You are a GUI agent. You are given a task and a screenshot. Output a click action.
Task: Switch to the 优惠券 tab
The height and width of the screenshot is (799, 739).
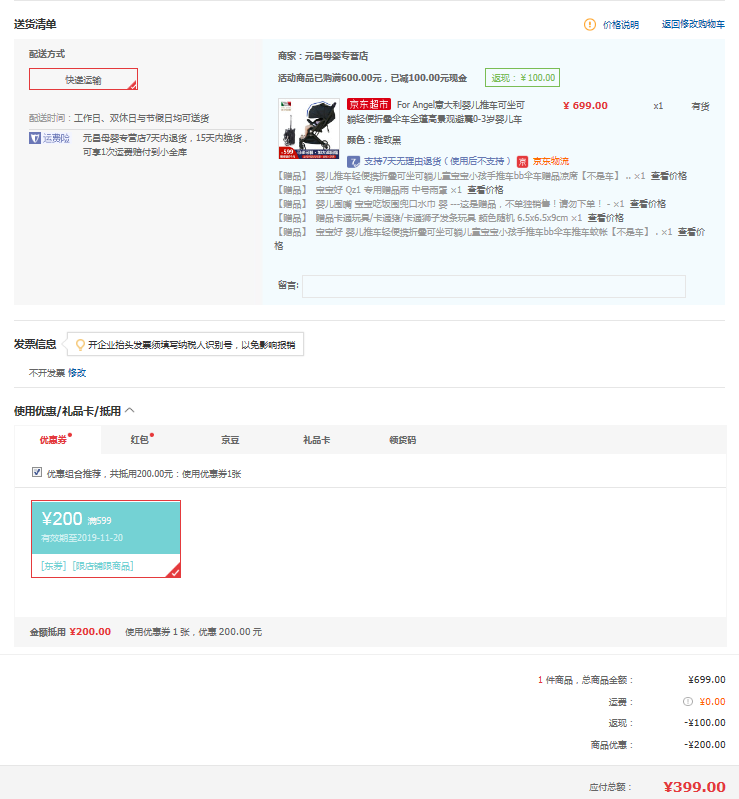point(54,440)
